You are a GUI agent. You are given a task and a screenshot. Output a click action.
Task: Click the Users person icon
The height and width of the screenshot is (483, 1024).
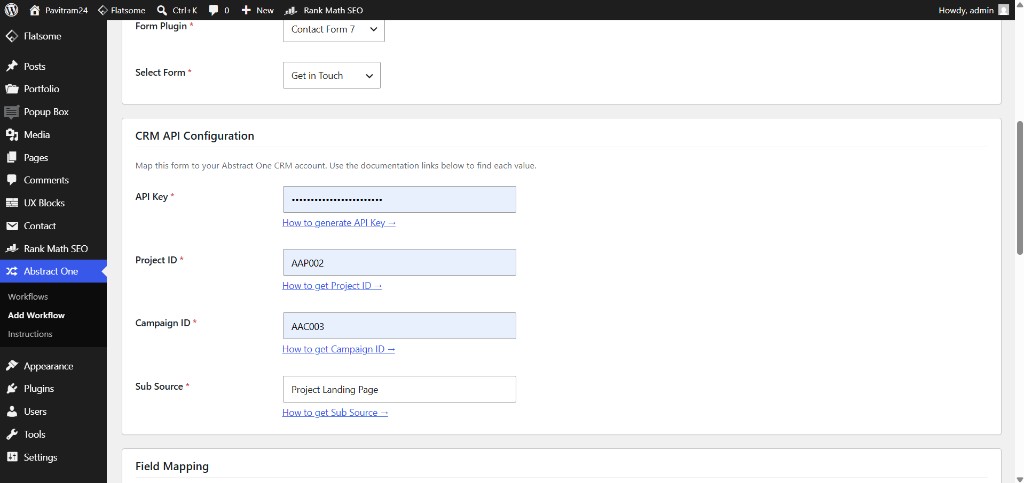(x=12, y=412)
